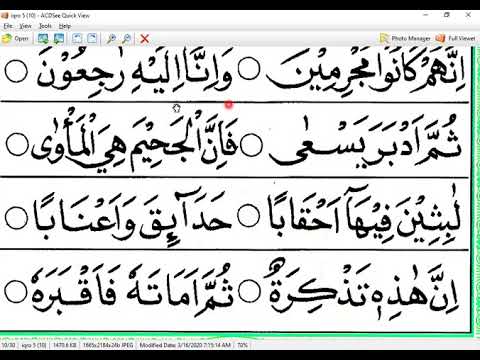Click the 'Modified Date' status bar entry

[185, 345]
